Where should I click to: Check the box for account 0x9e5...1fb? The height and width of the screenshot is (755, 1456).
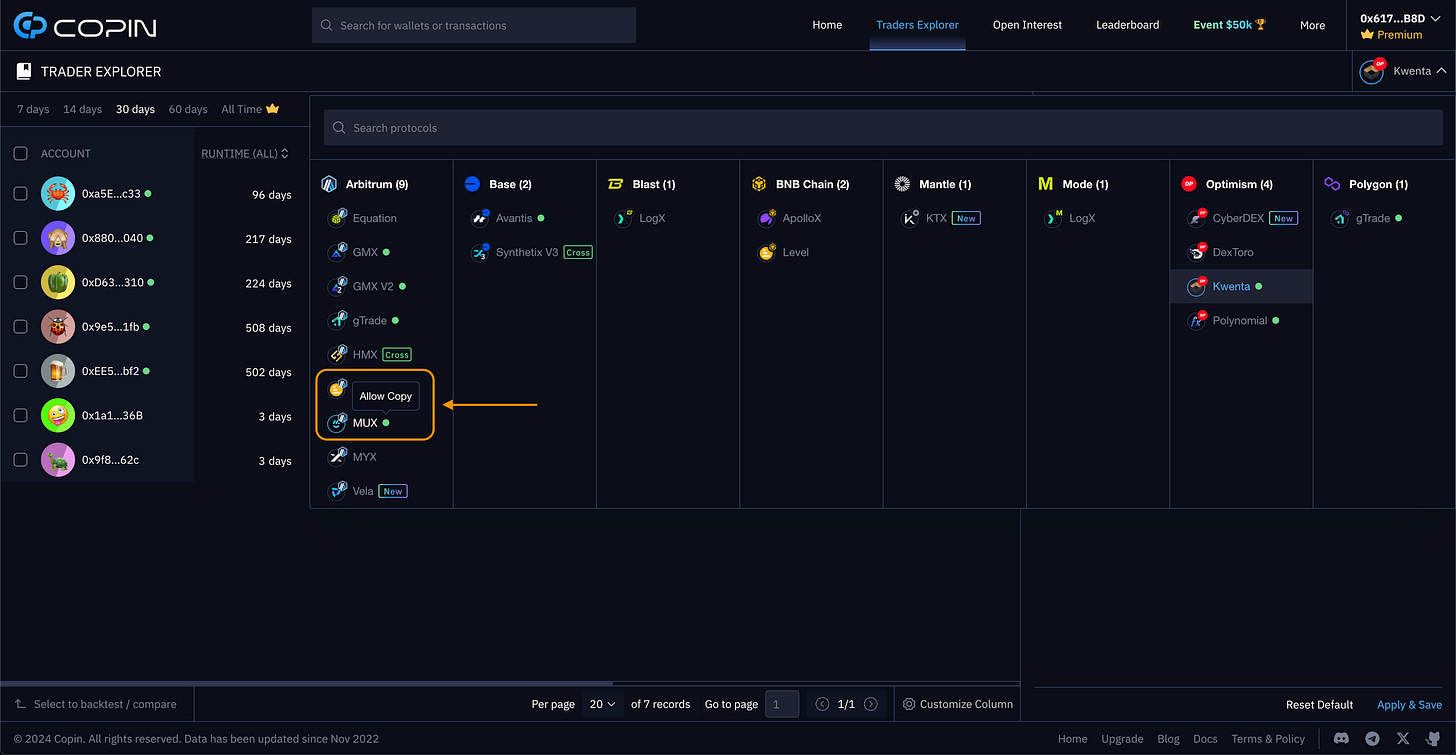[x=20, y=327]
